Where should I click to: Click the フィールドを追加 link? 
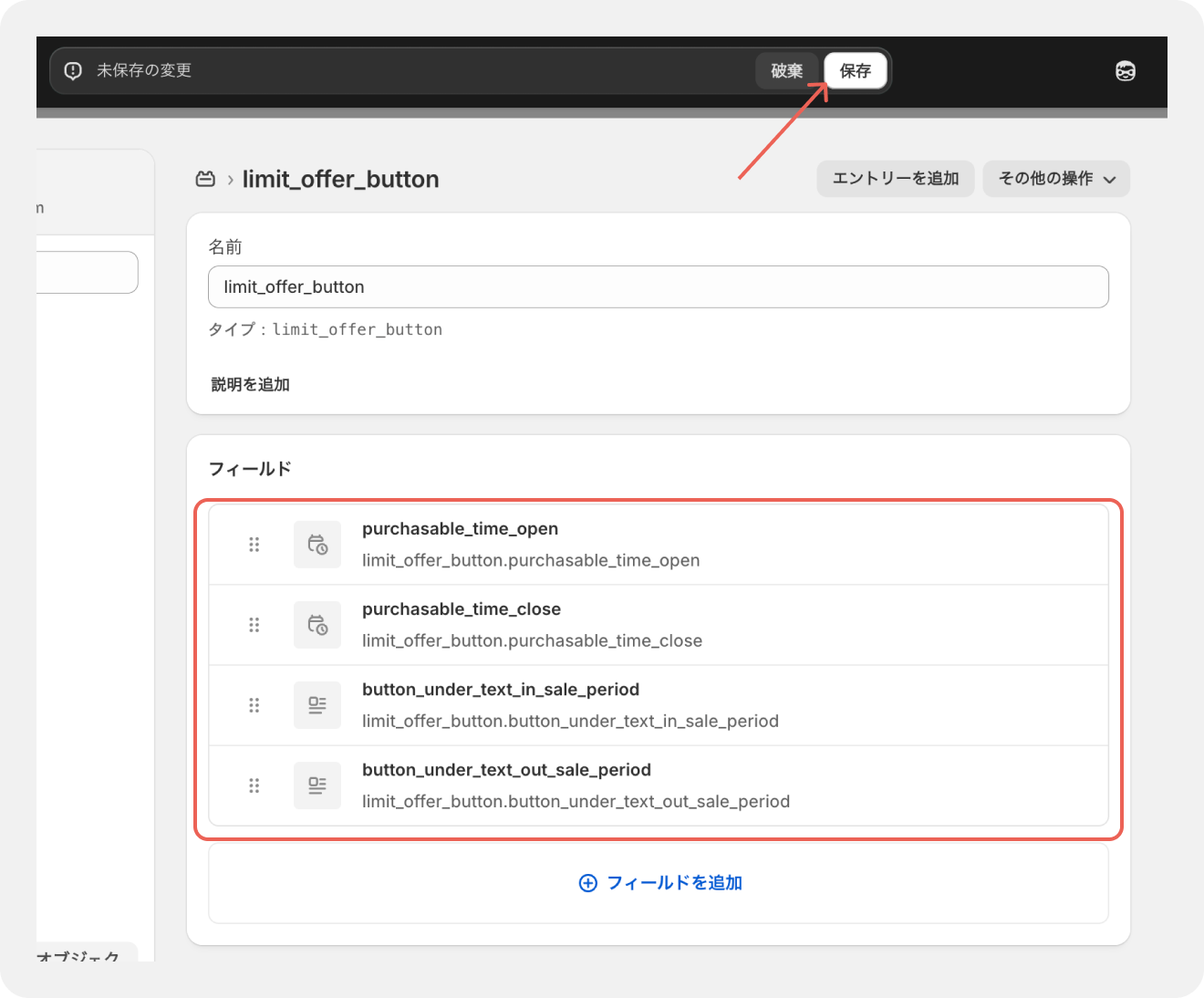(x=660, y=883)
